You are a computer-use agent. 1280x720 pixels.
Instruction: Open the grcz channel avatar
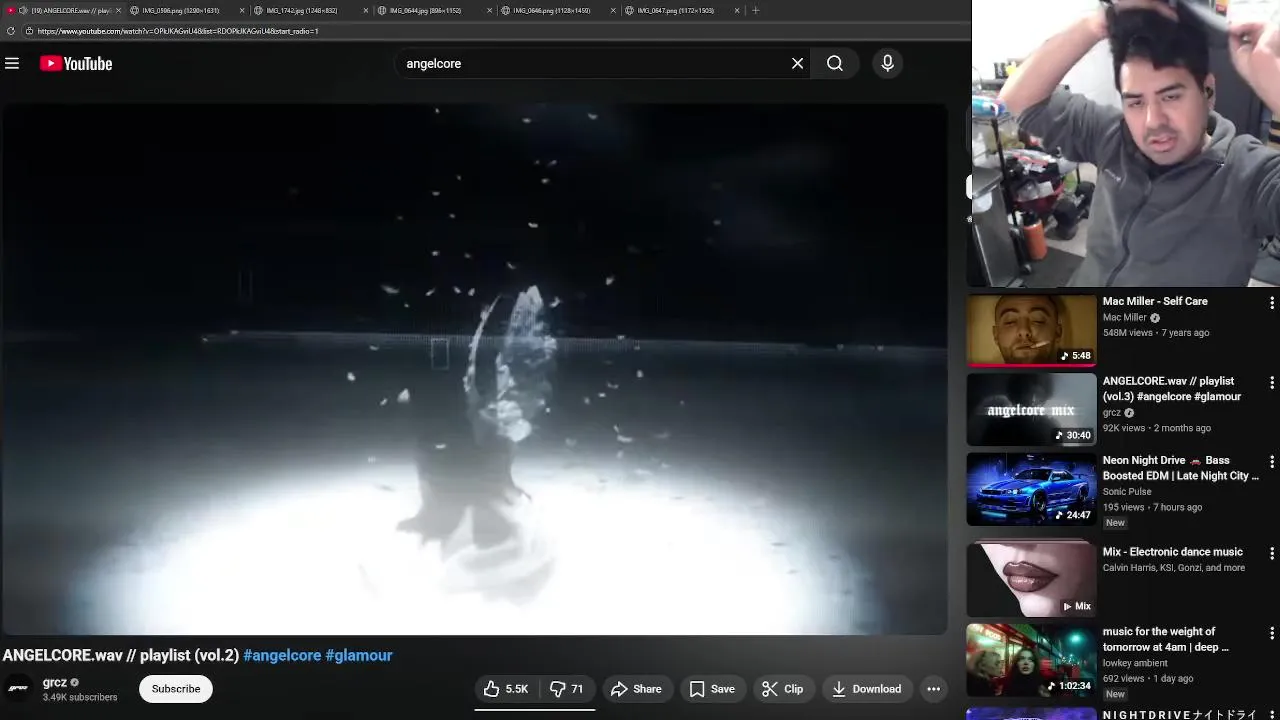click(x=18, y=688)
